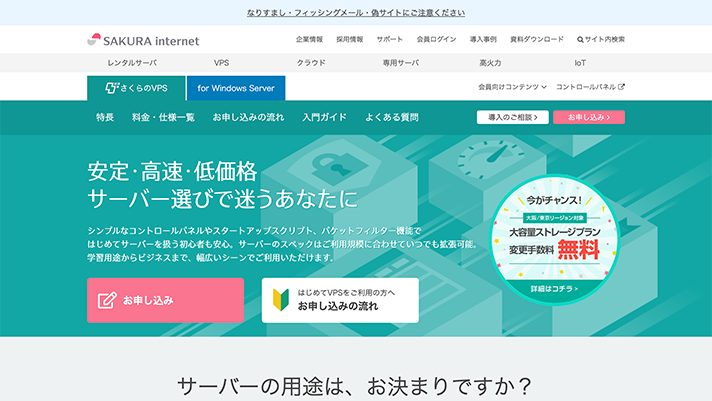Select クラウド in the service navigation

click(311, 63)
